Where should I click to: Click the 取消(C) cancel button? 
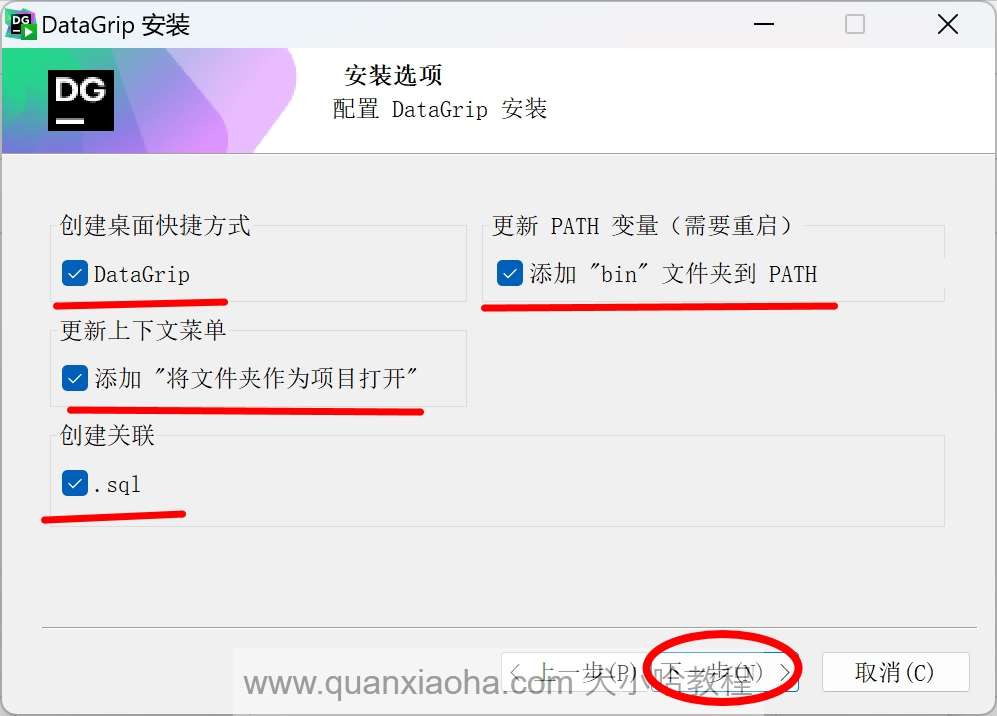click(895, 671)
